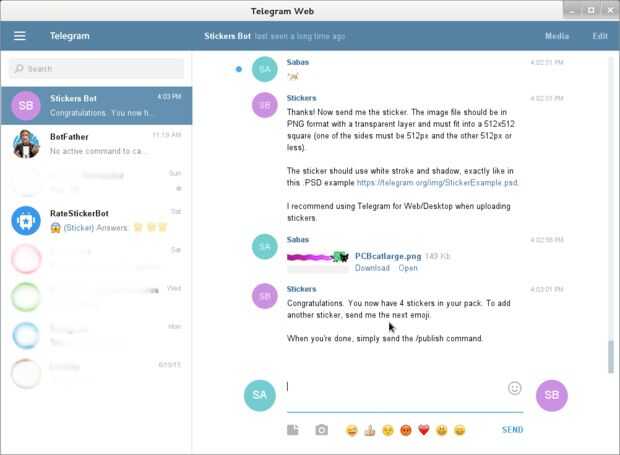Viewport: 620px width, 455px height.
Task: Click 'last seen a long time ago' status
Action: (x=300, y=36)
